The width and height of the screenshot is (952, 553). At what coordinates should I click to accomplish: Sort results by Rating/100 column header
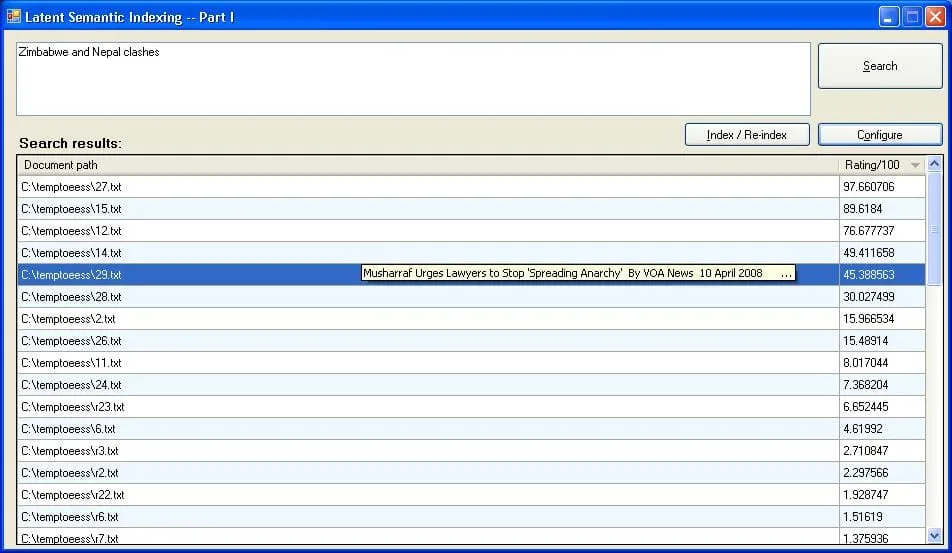click(880, 165)
